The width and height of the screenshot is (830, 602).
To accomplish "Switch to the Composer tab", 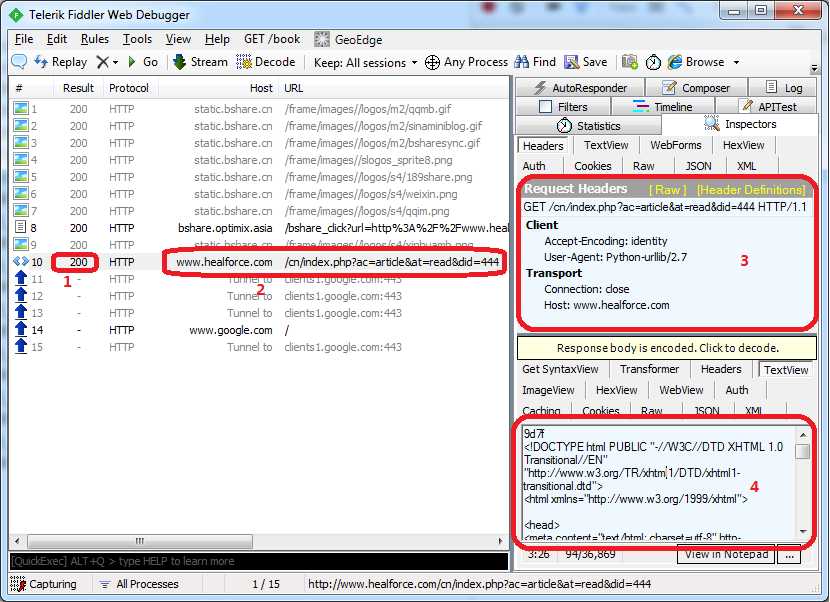I will click(697, 88).
